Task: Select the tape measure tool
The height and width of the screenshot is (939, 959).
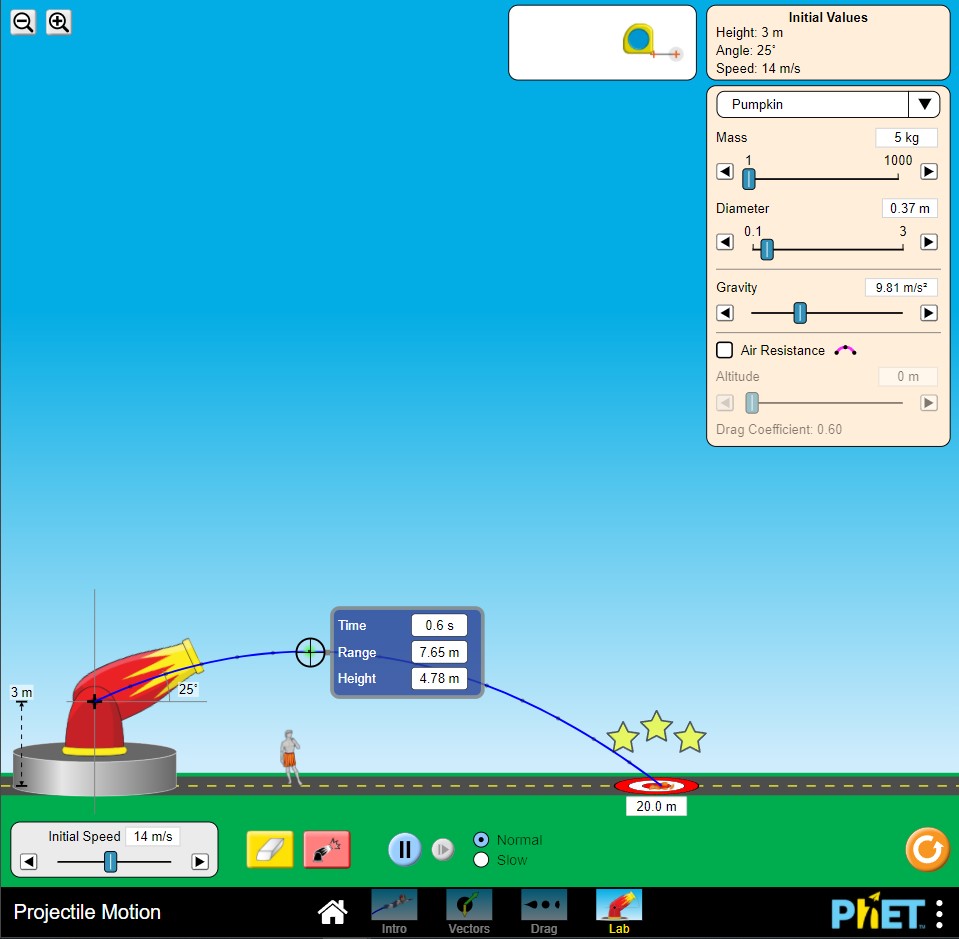Action: (639, 41)
